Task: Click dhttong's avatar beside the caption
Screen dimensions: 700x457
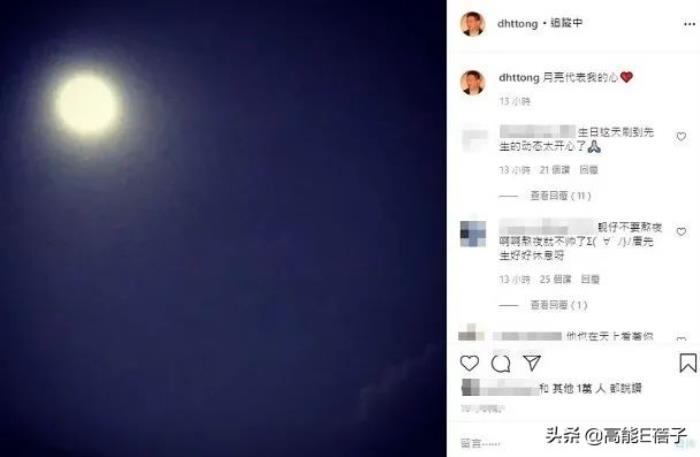Action: (472, 83)
